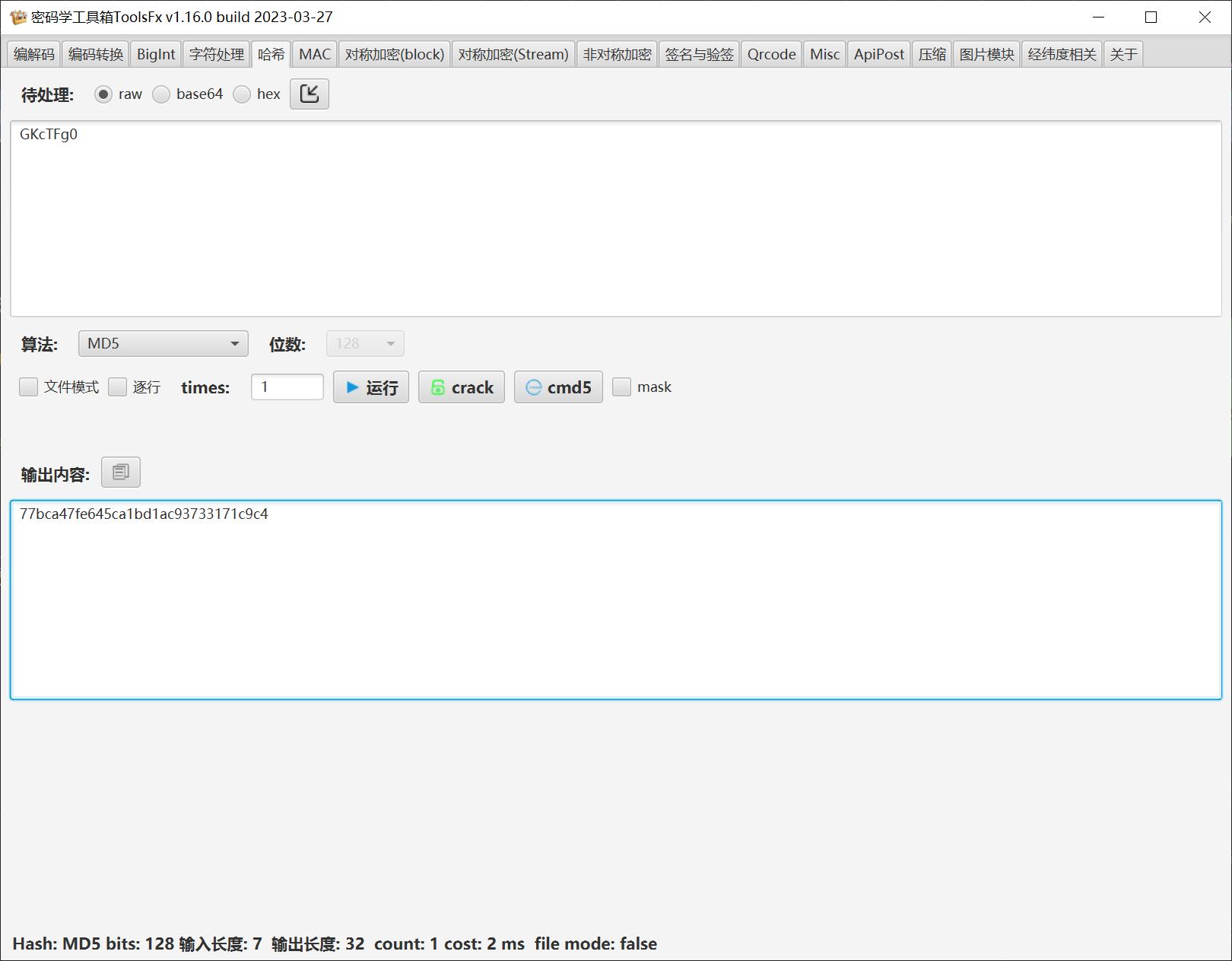Screen dimensions: 1232x961
Task: Close the ToolsFx window
Action: (1205, 17)
